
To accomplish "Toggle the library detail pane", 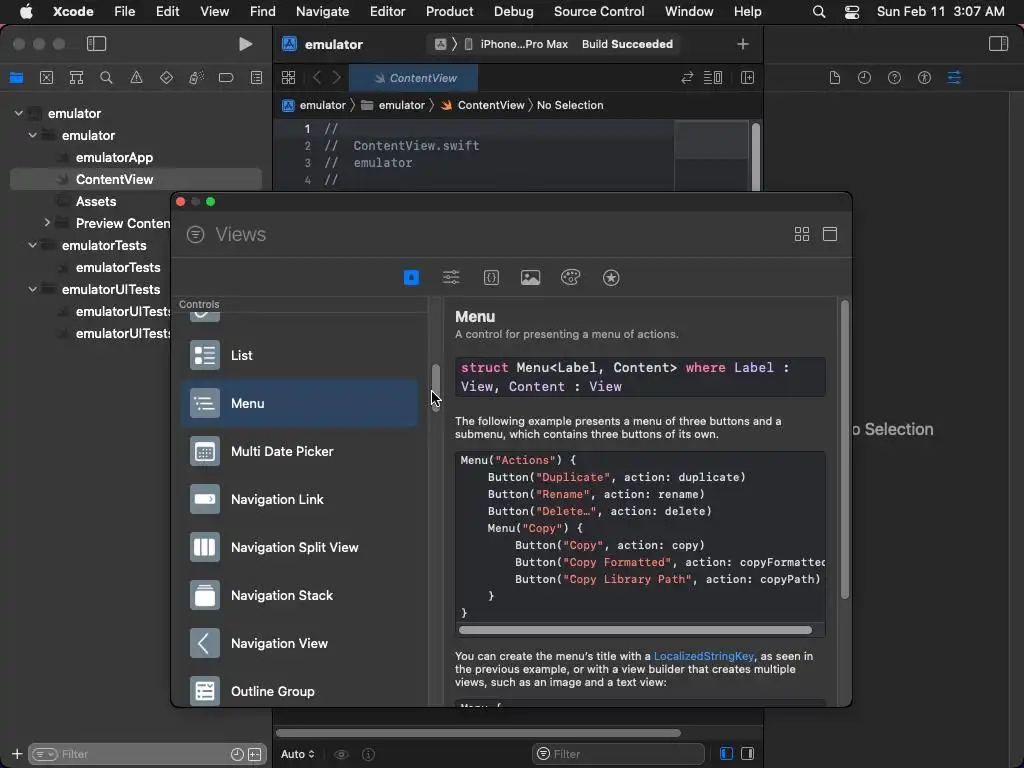I will point(830,234).
